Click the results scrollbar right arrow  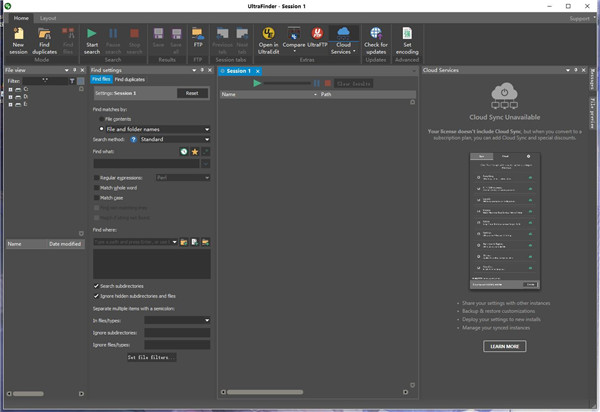tap(405, 392)
